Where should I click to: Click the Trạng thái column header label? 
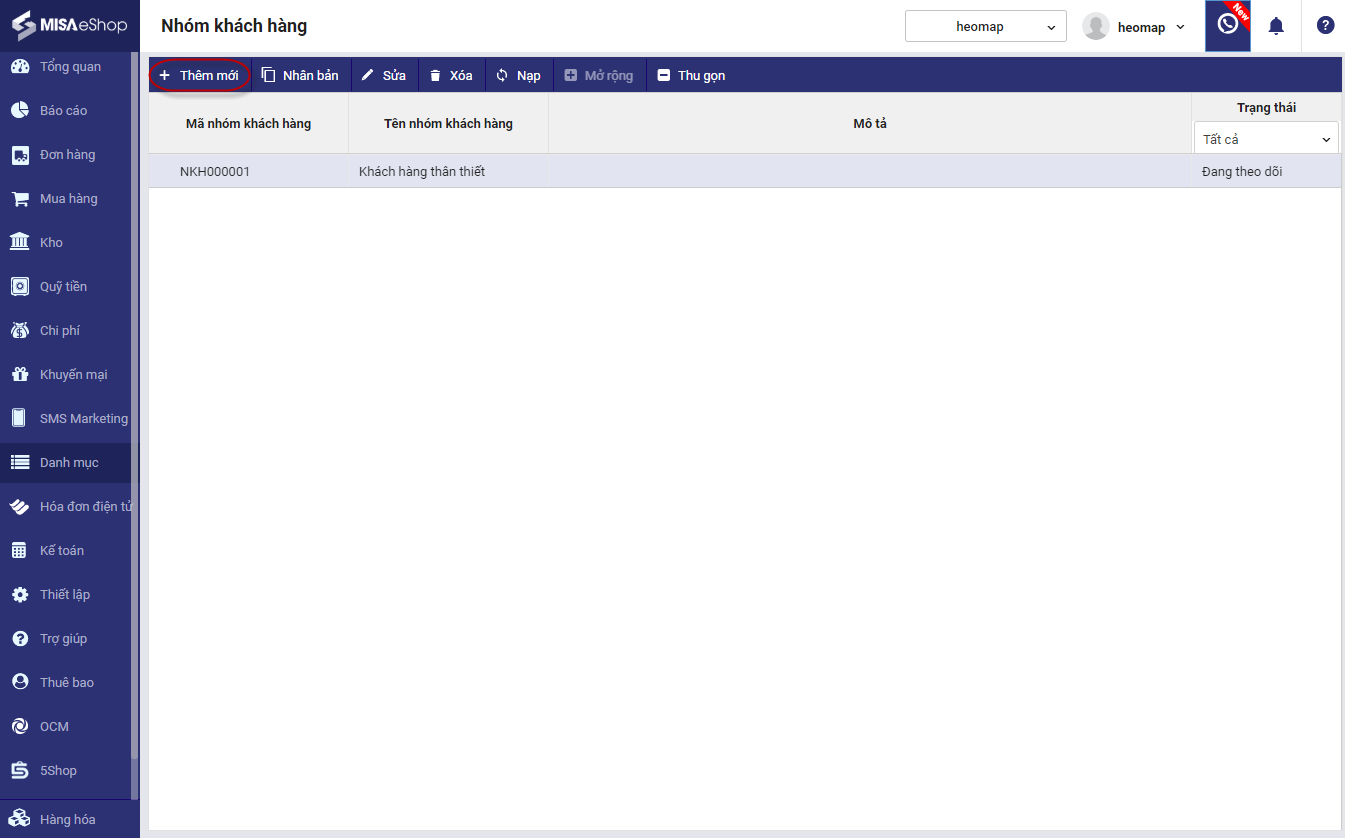[1266, 108]
